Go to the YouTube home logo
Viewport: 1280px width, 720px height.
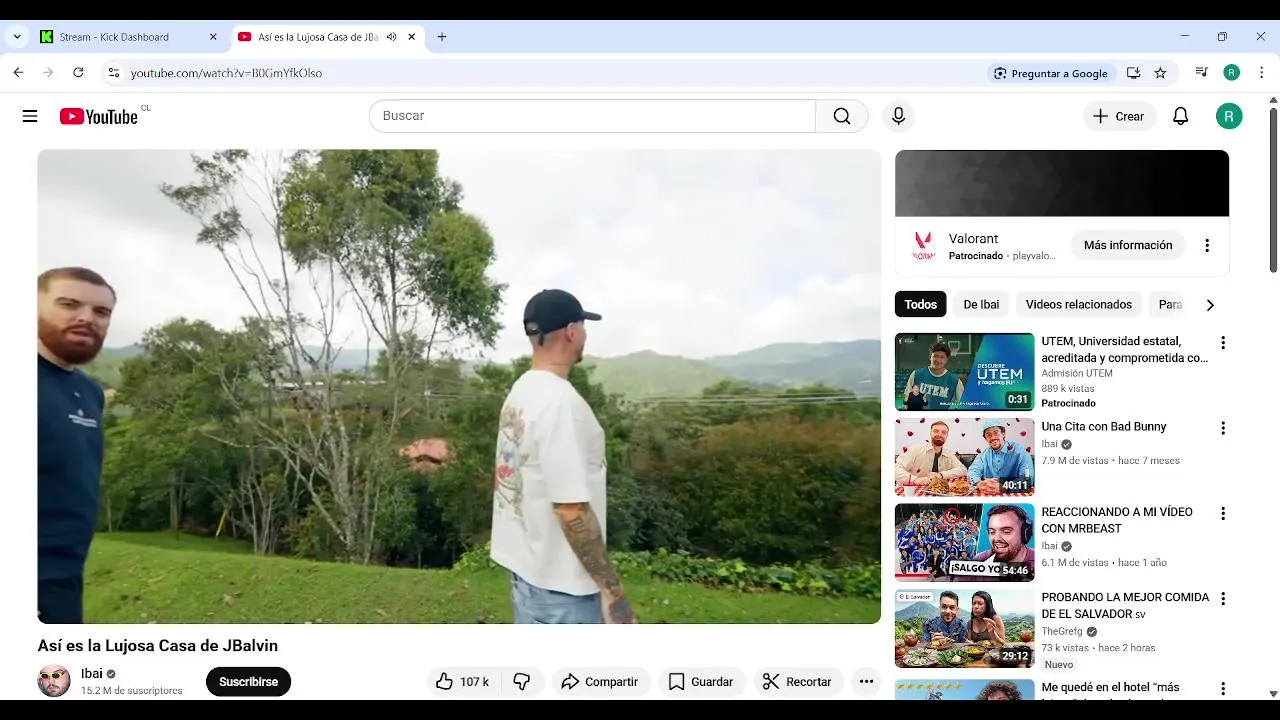[98, 116]
